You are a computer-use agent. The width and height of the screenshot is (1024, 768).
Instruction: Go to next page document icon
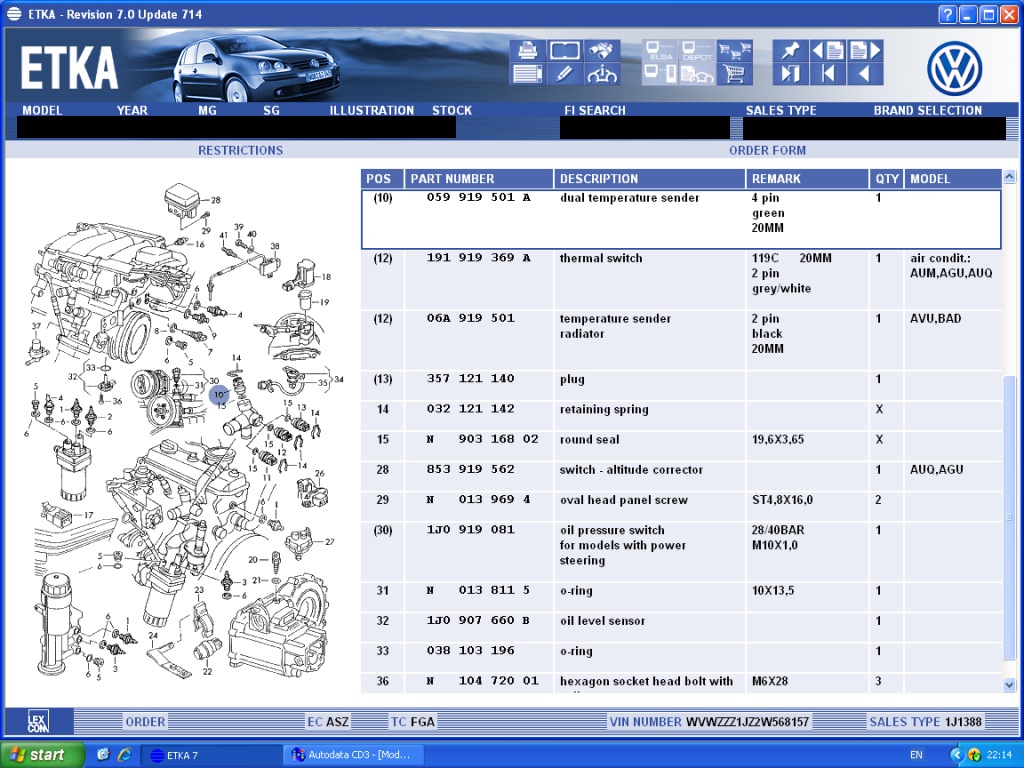point(865,50)
